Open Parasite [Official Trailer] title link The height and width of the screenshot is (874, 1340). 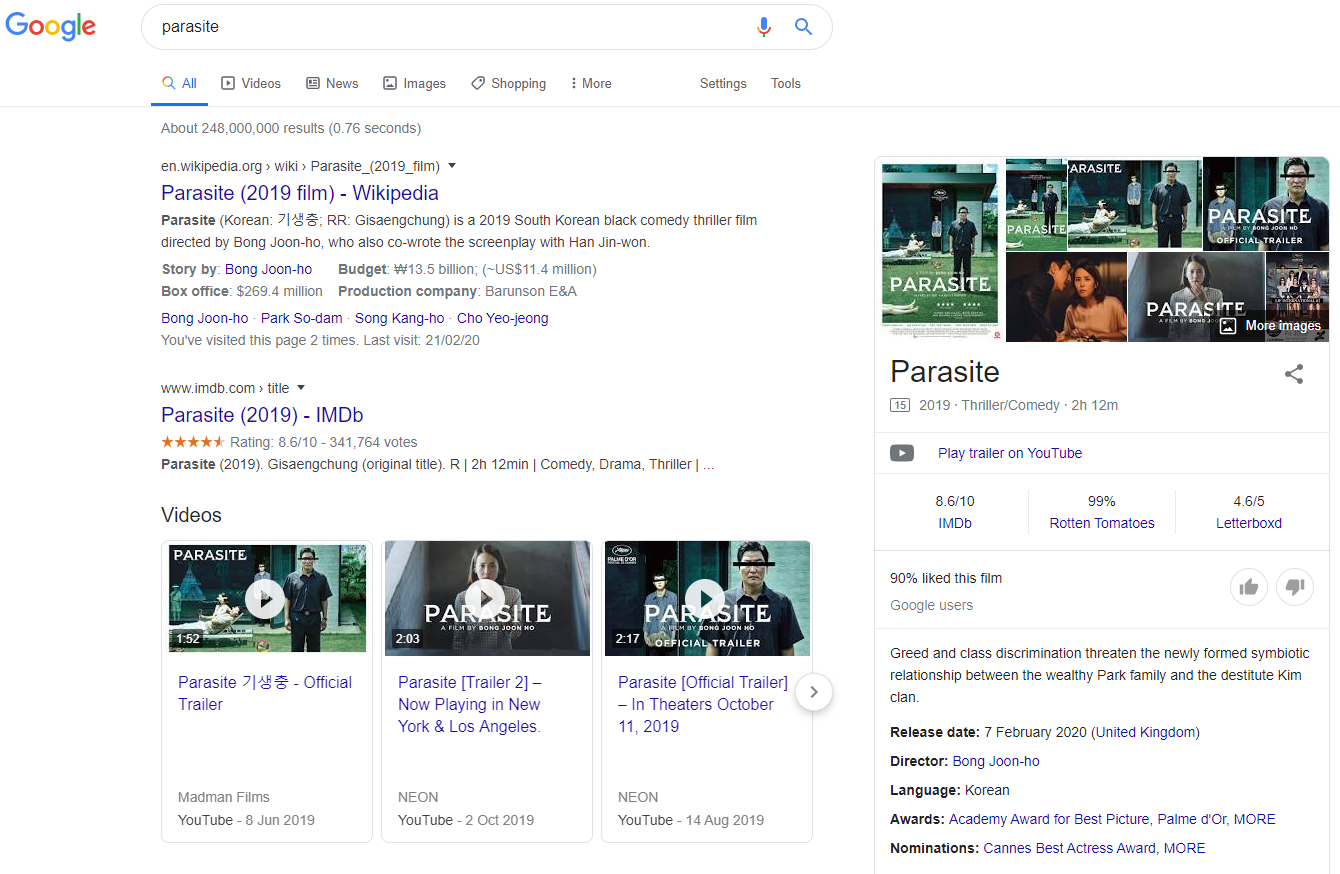tap(703, 704)
